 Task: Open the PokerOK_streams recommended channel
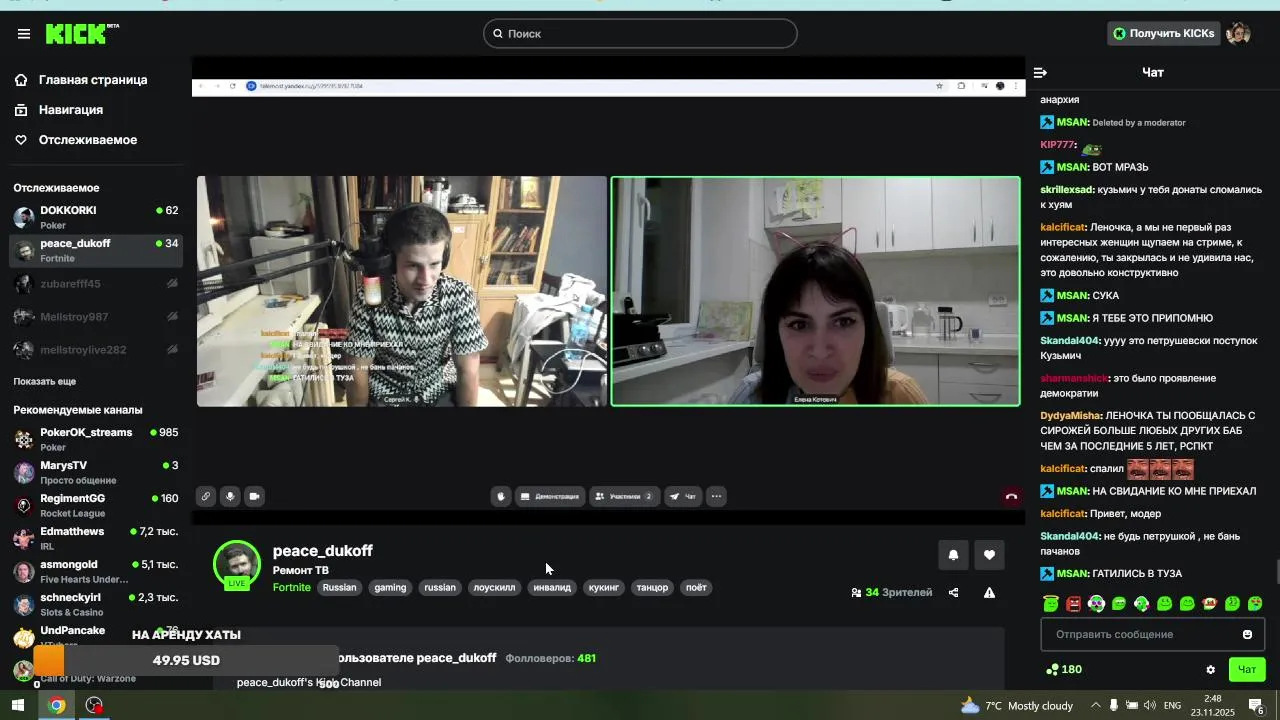click(x=96, y=439)
